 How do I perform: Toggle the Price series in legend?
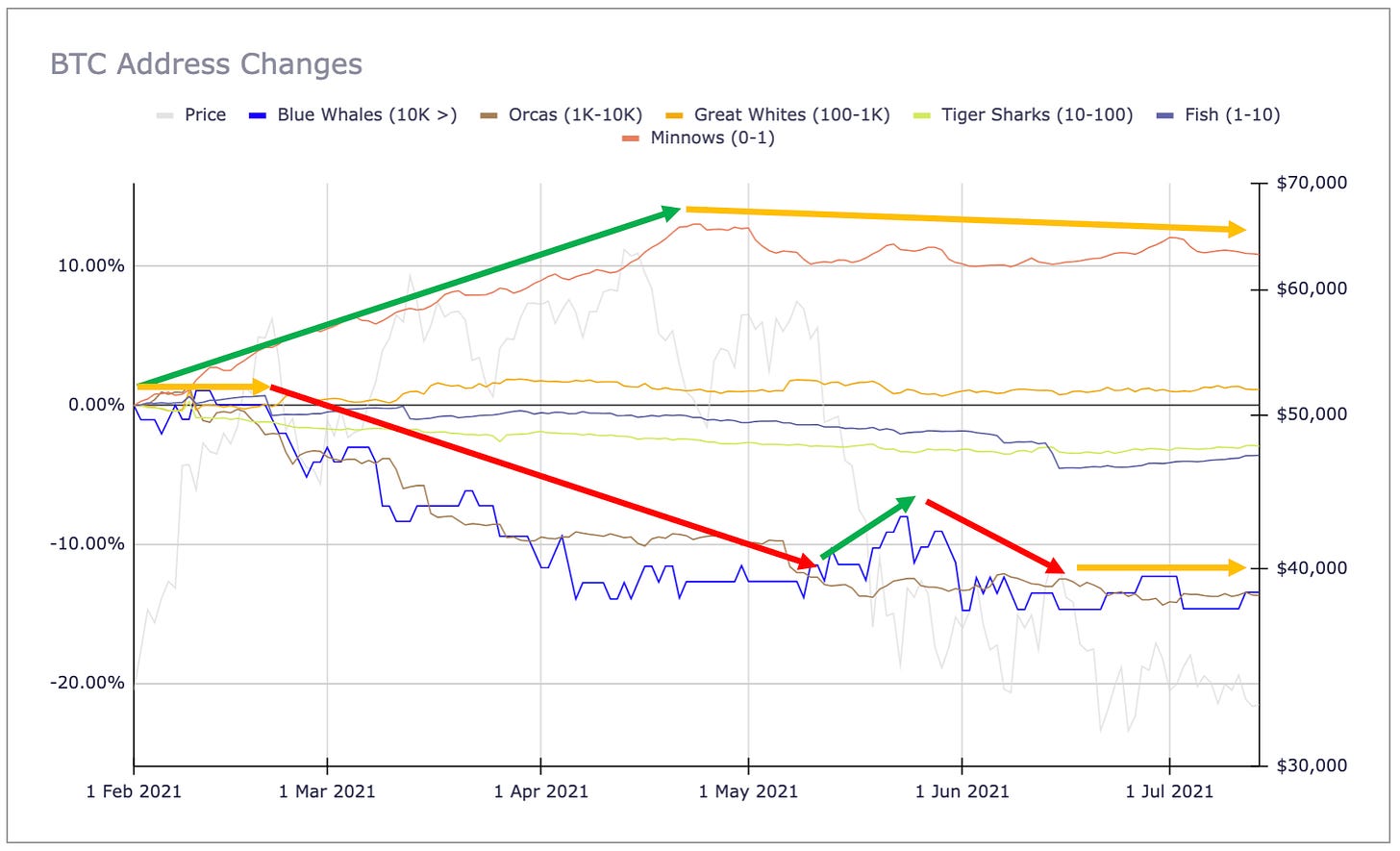191,114
